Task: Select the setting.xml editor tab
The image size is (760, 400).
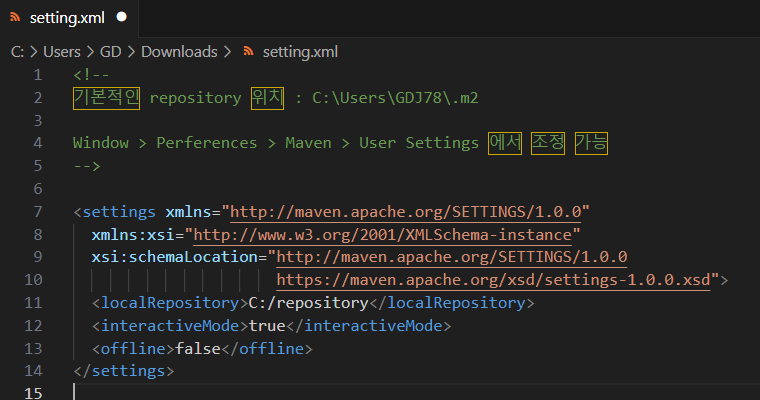Action: 69,18
